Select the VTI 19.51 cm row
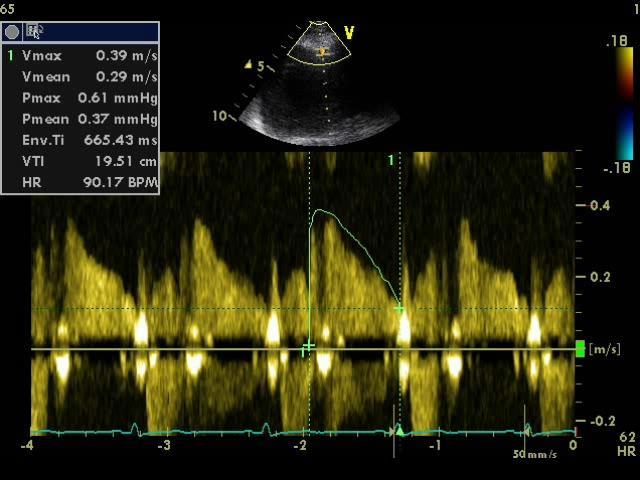 click(x=80, y=162)
